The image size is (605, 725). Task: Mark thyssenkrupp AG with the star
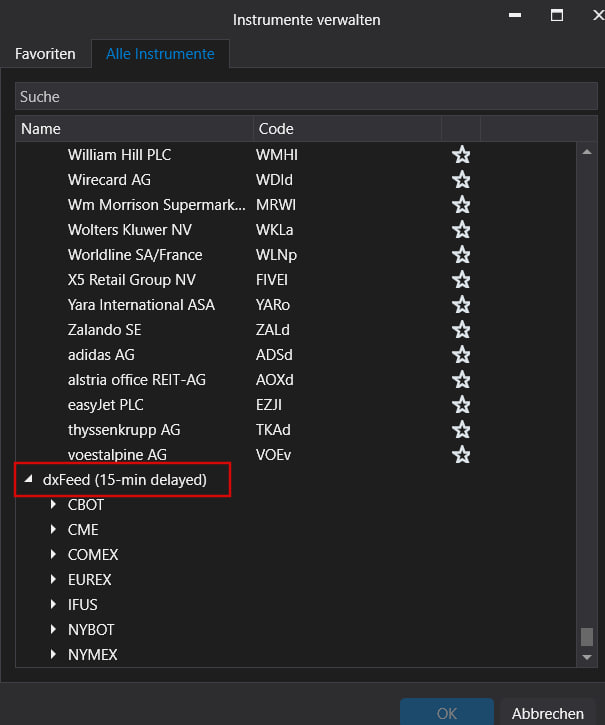click(x=461, y=430)
